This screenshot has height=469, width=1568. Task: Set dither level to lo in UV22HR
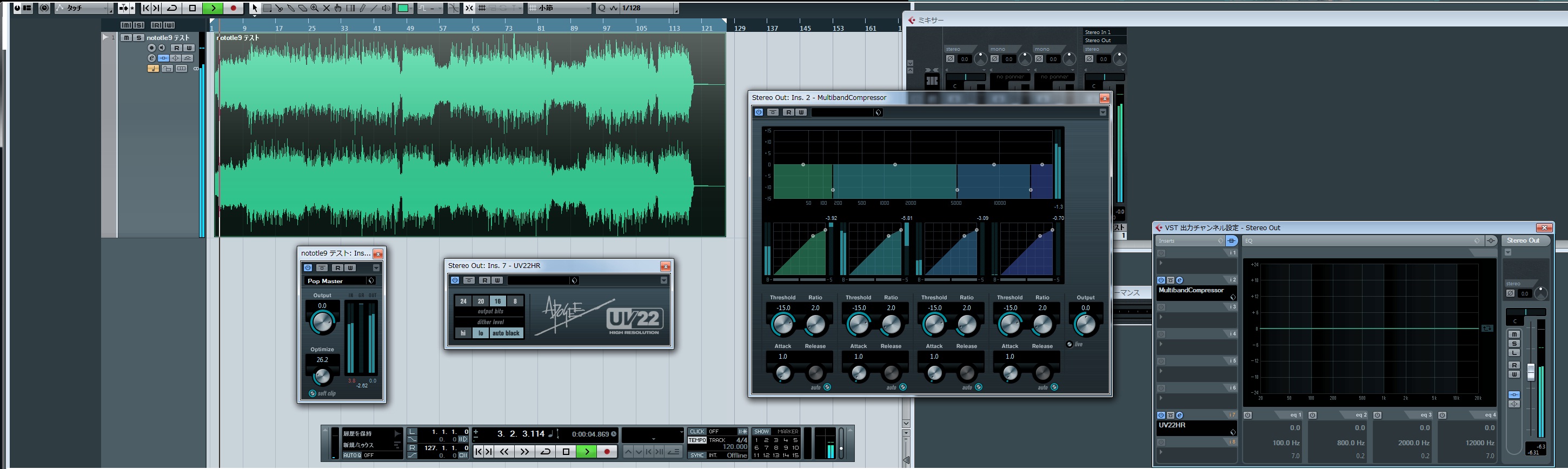pos(481,333)
